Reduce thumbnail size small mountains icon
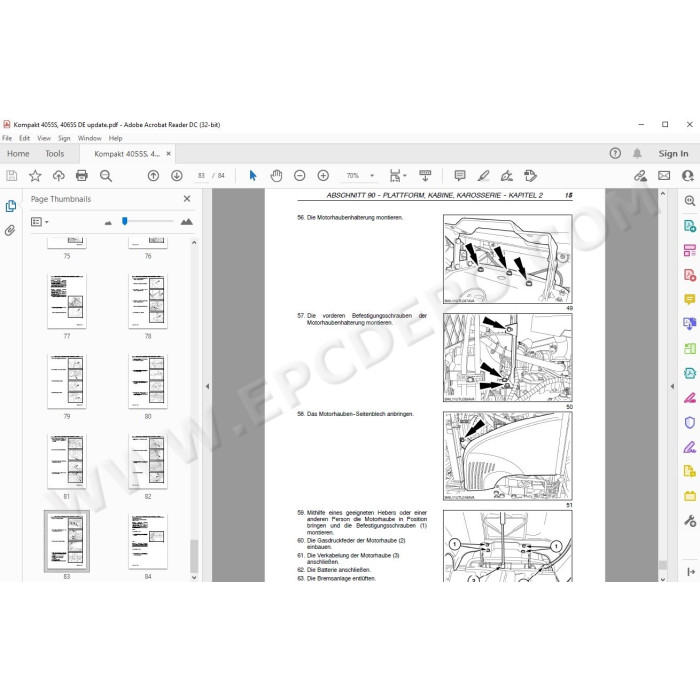 click(x=108, y=222)
